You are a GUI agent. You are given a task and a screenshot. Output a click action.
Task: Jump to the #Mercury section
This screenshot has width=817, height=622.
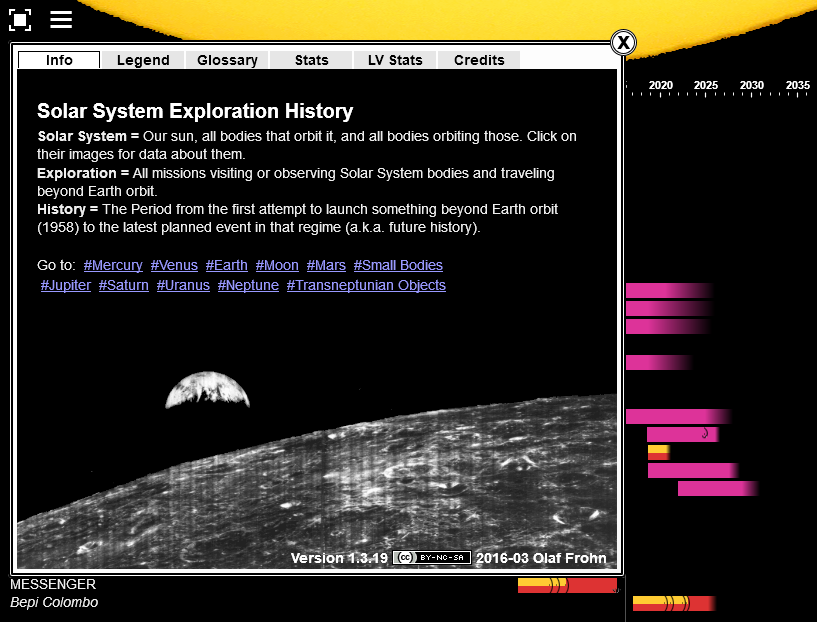coord(113,265)
